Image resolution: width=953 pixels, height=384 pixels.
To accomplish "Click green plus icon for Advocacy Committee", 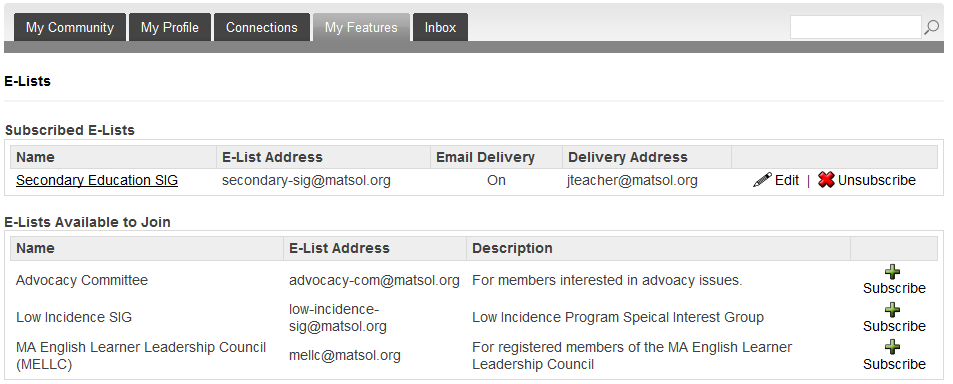I will pyautogui.click(x=892, y=272).
